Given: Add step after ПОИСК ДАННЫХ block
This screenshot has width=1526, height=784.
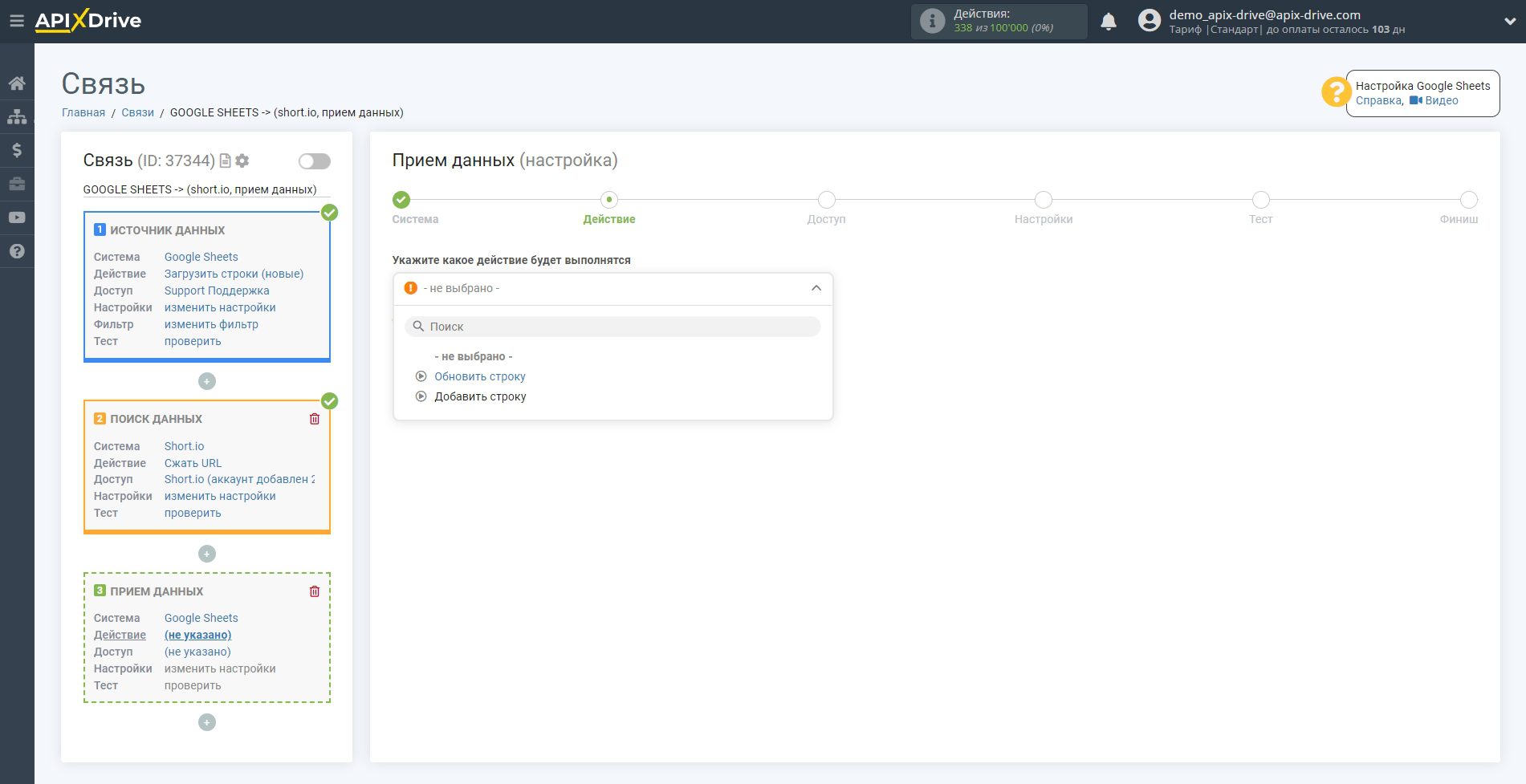Looking at the screenshot, I should pyautogui.click(x=207, y=554).
